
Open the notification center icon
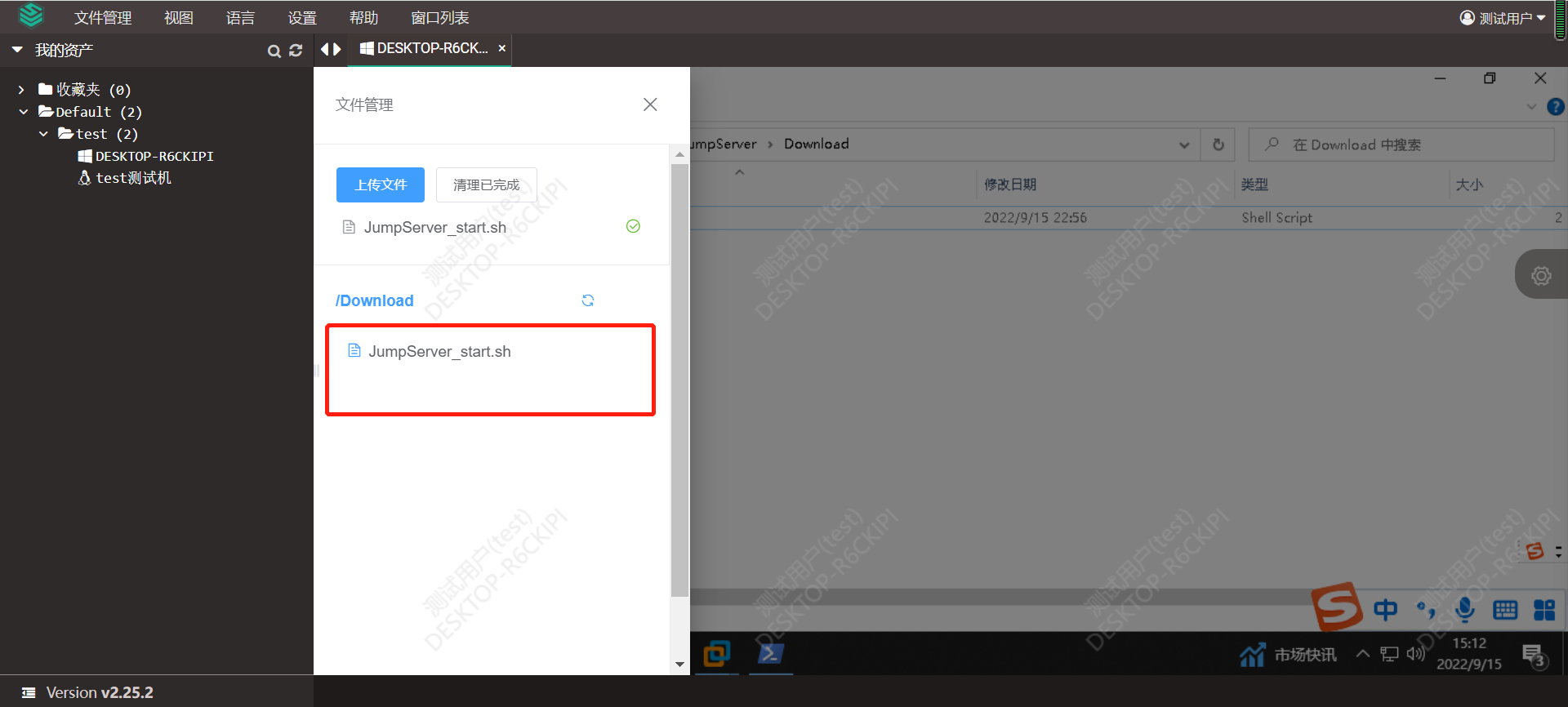pos(1534,655)
